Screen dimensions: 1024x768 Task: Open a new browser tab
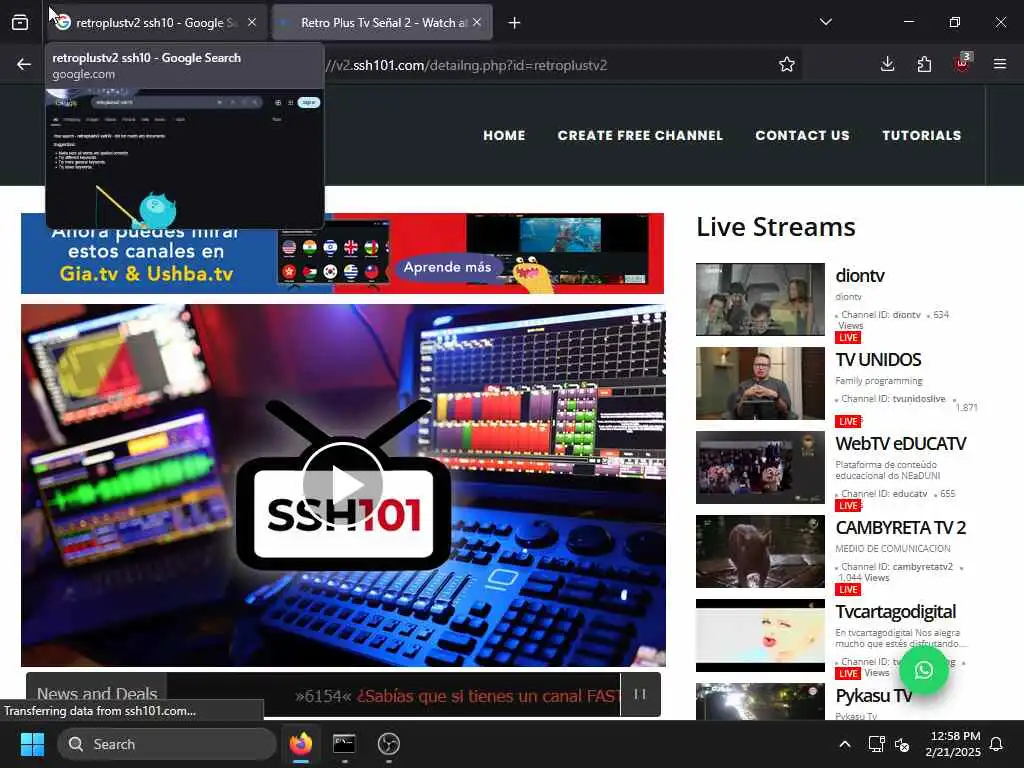pos(515,23)
